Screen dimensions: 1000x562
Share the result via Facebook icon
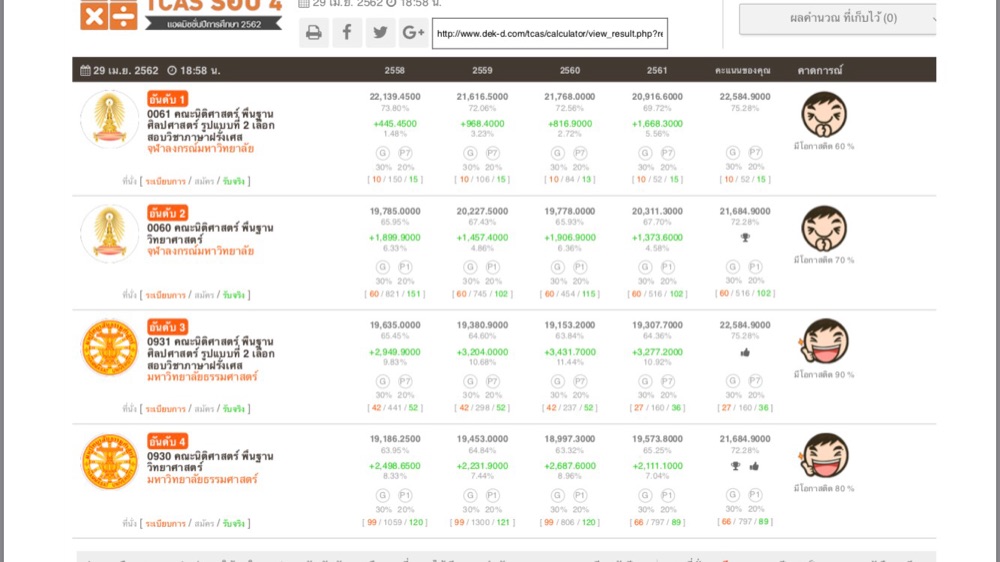click(347, 33)
